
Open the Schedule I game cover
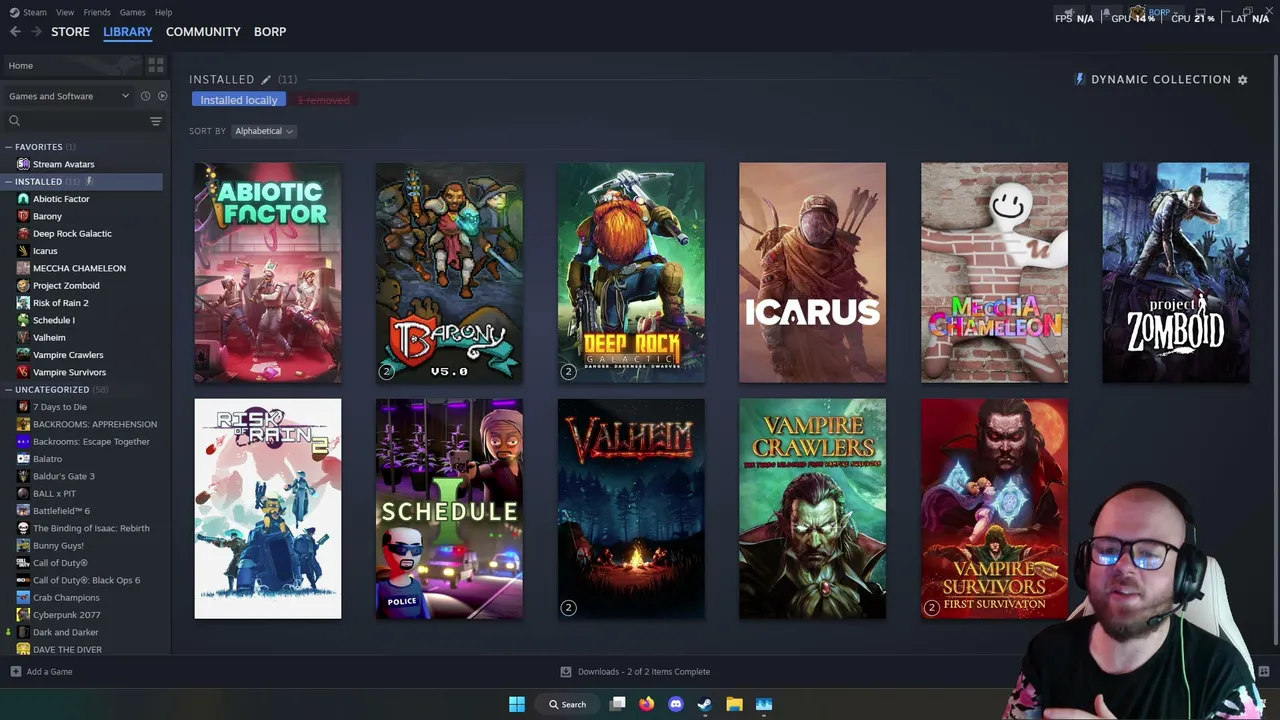449,509
